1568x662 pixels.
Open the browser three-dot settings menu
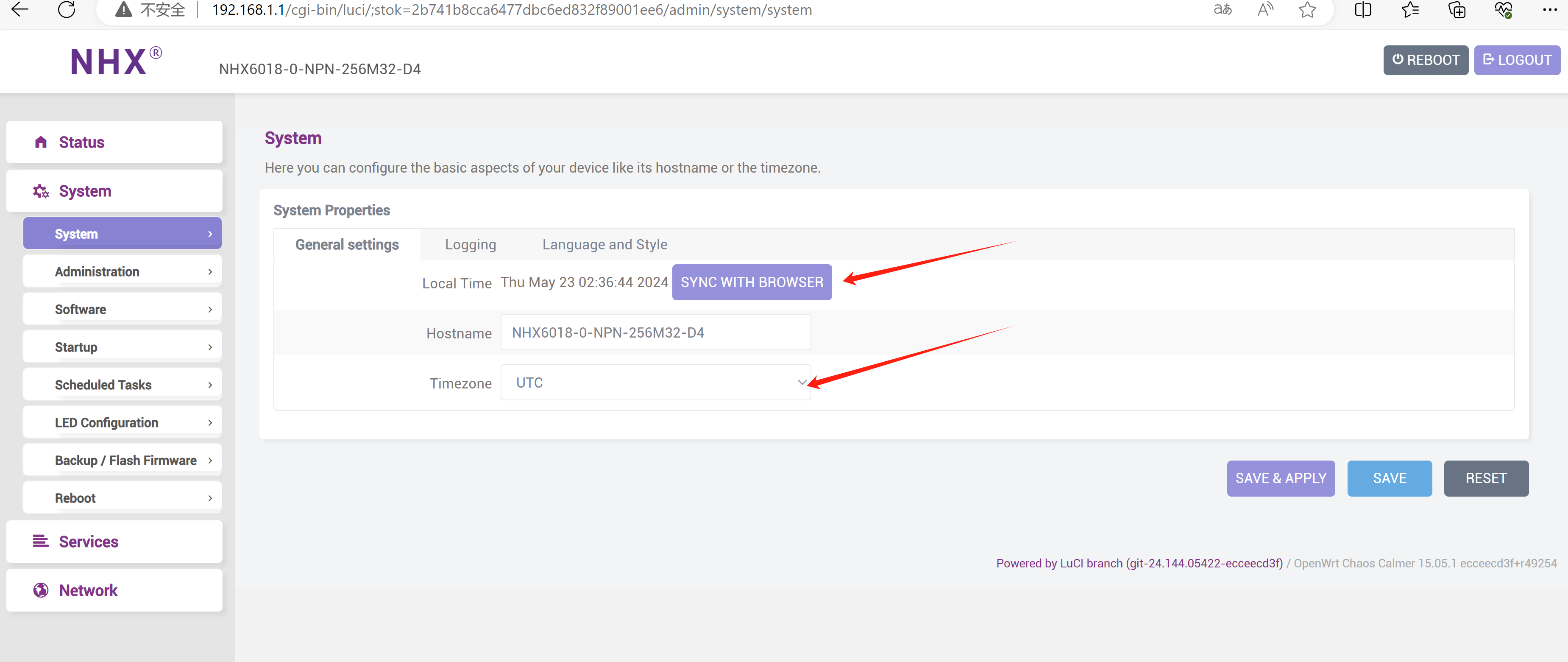click(1549, 10)
